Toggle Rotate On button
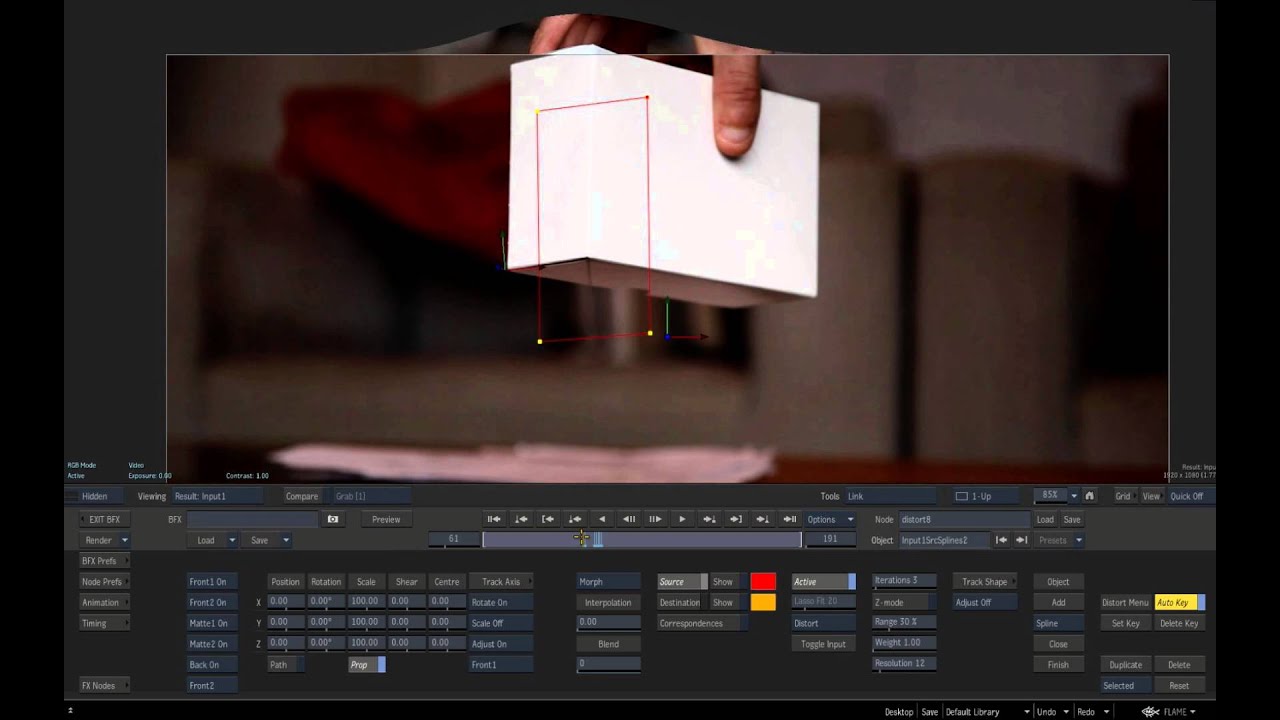 (501, 603)
